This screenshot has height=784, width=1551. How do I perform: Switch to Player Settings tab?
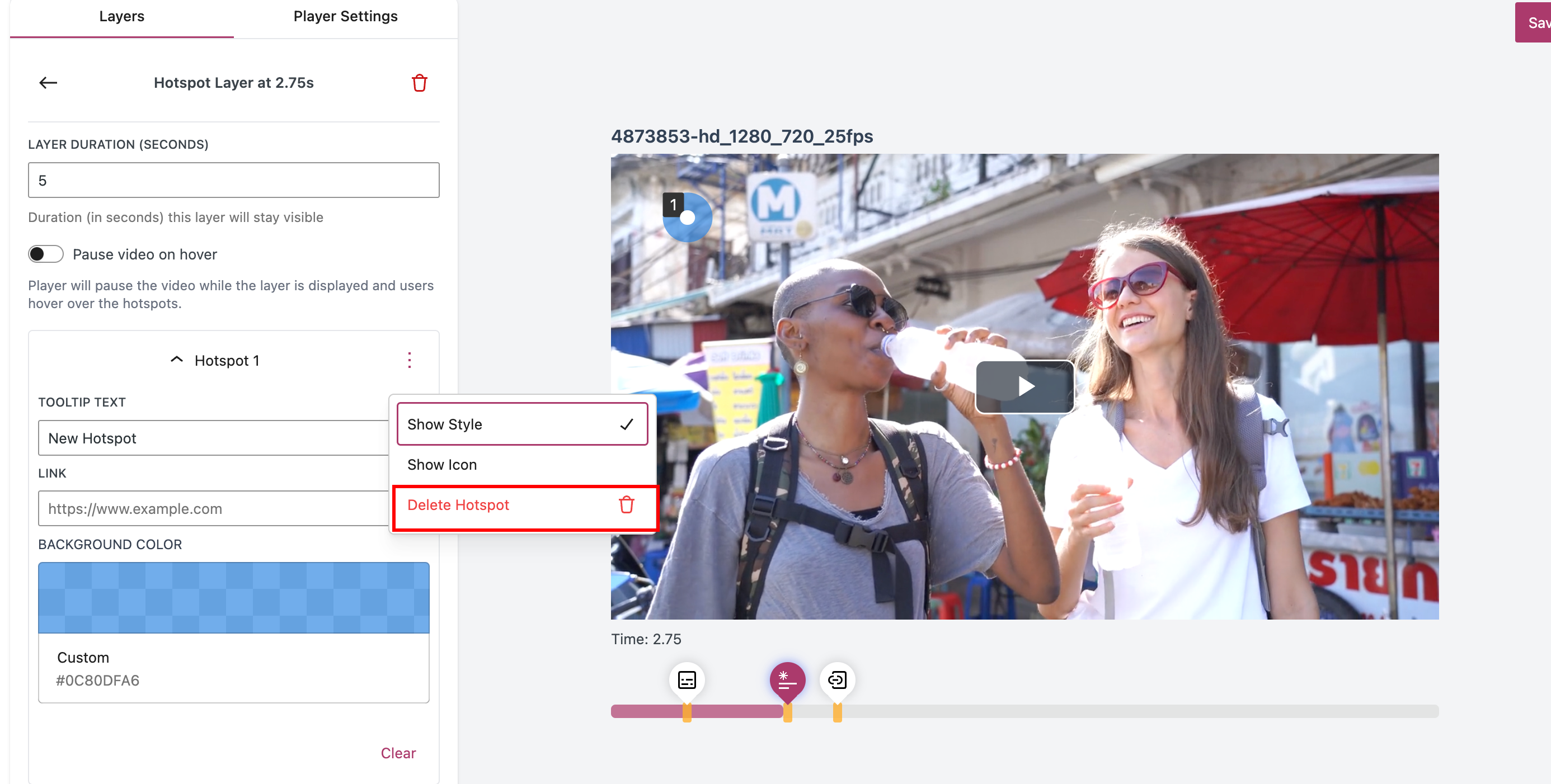tap(345, 16)
